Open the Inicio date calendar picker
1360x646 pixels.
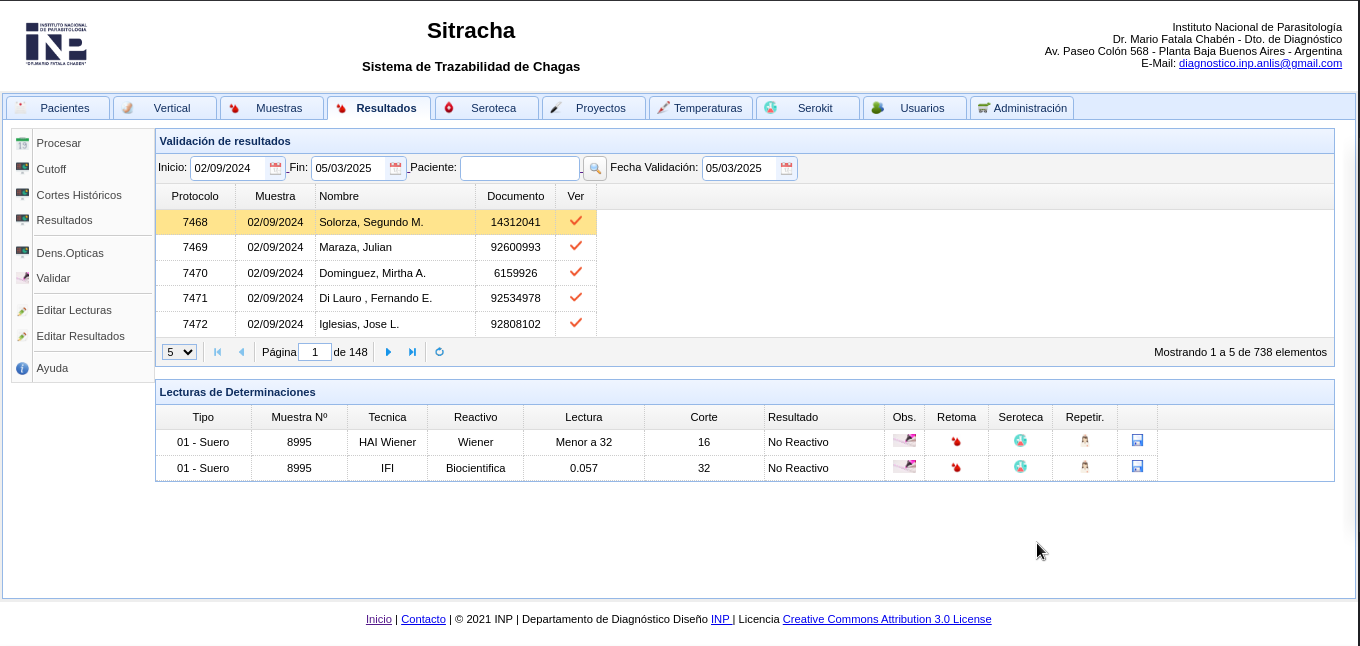pyautogui.click(x=275, y=168)
